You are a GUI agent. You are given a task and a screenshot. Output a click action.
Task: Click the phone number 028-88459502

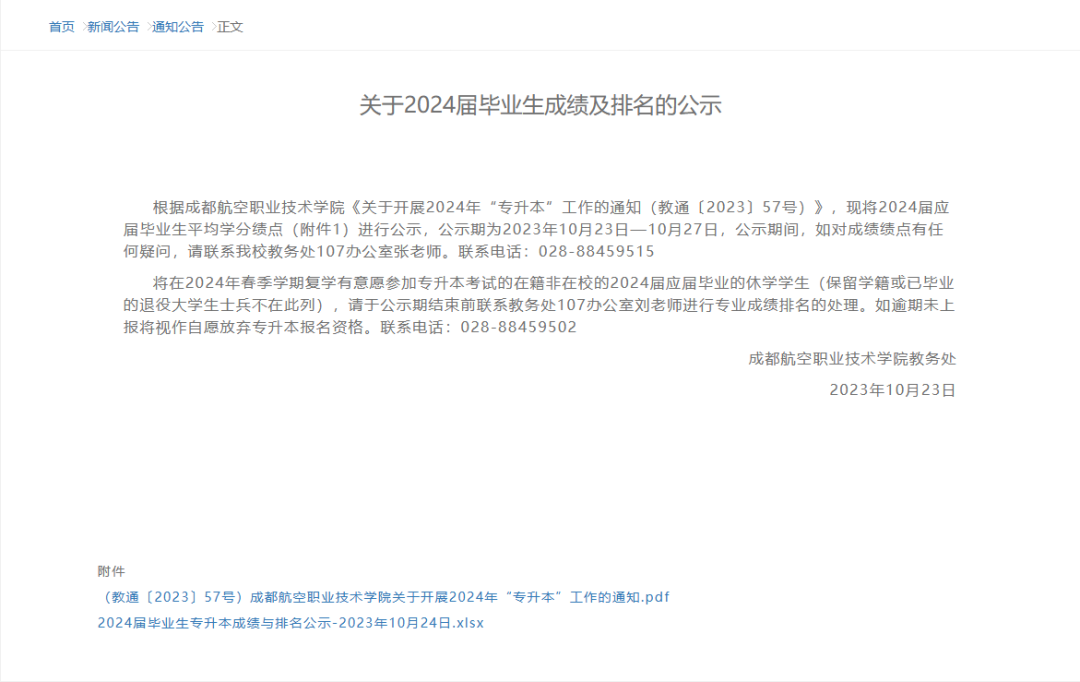(518, 328)
